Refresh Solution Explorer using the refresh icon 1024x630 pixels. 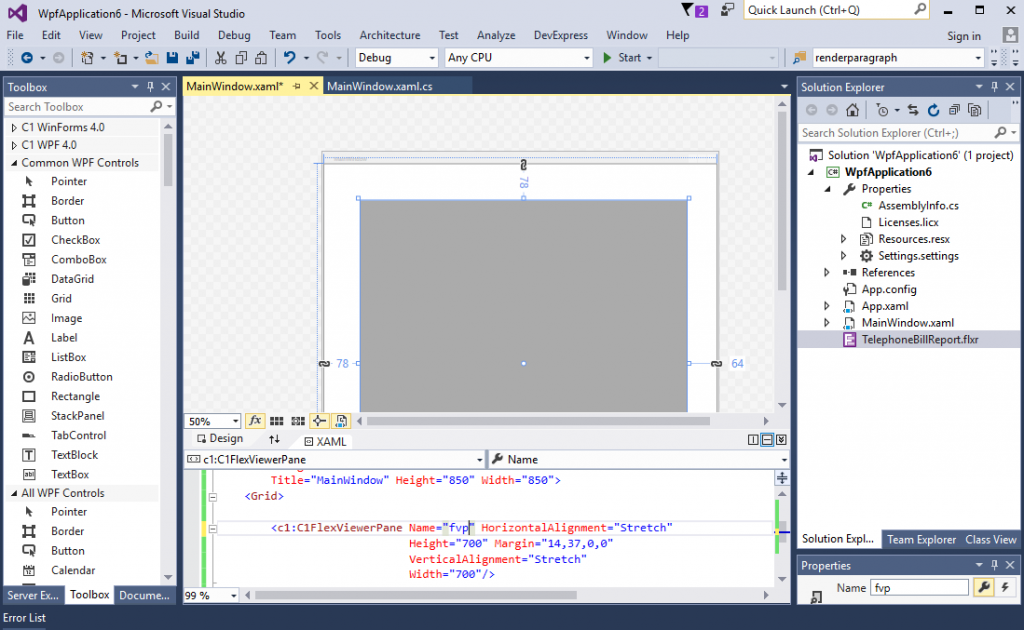tap(934, 110)
